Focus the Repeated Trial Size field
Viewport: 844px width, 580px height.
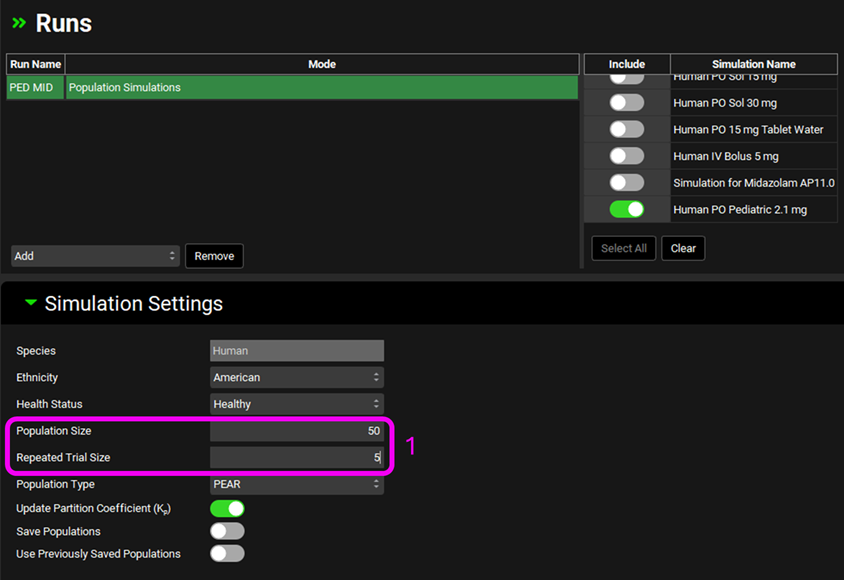[x=297, y=457]
